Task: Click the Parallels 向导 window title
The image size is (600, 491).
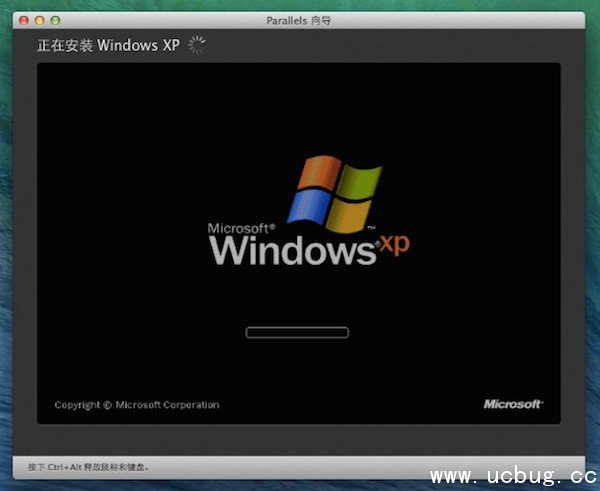Action: coord(298,21)
